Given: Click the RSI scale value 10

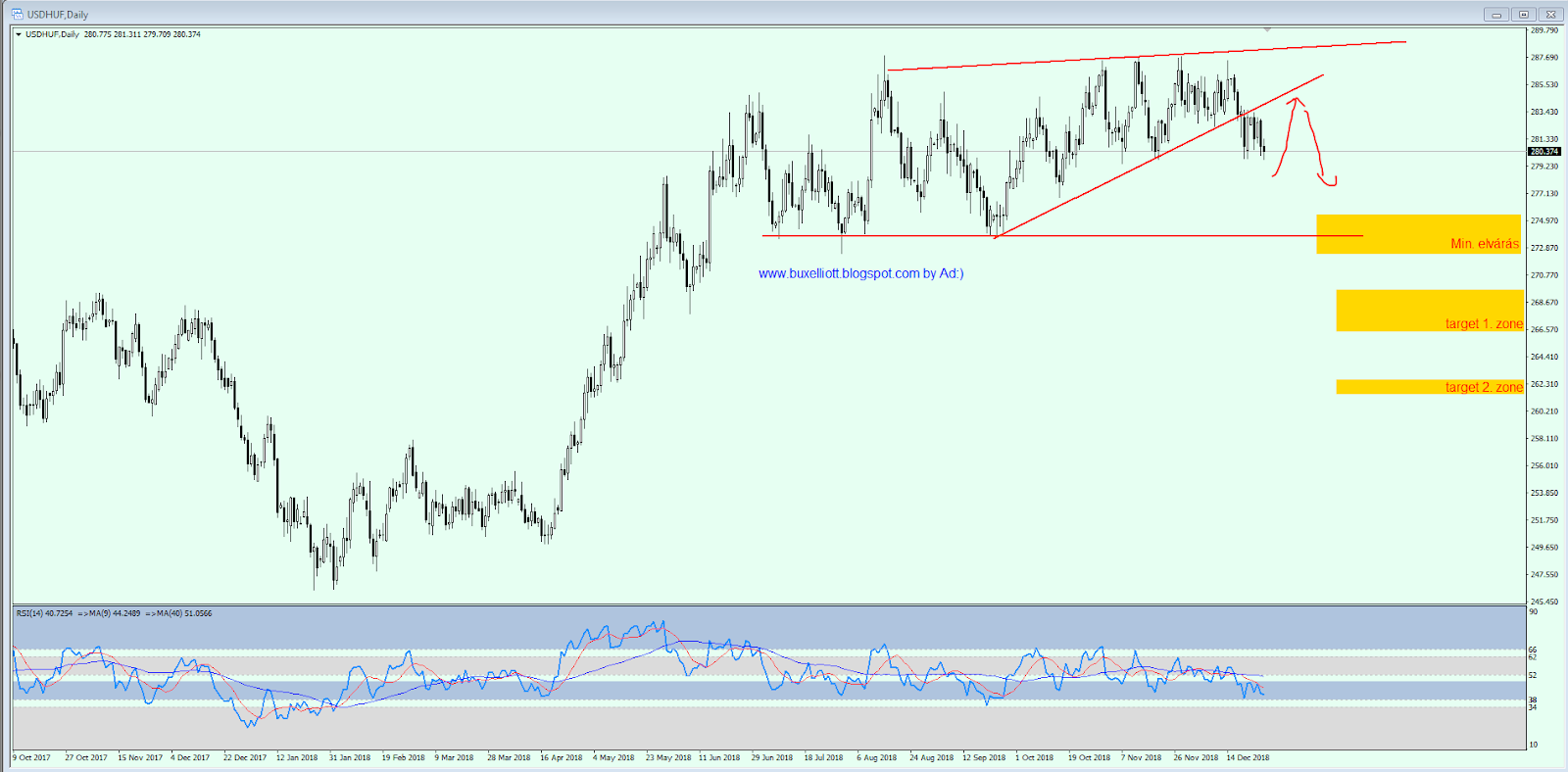Looking at the screenshot, I should pos(1534,745).
